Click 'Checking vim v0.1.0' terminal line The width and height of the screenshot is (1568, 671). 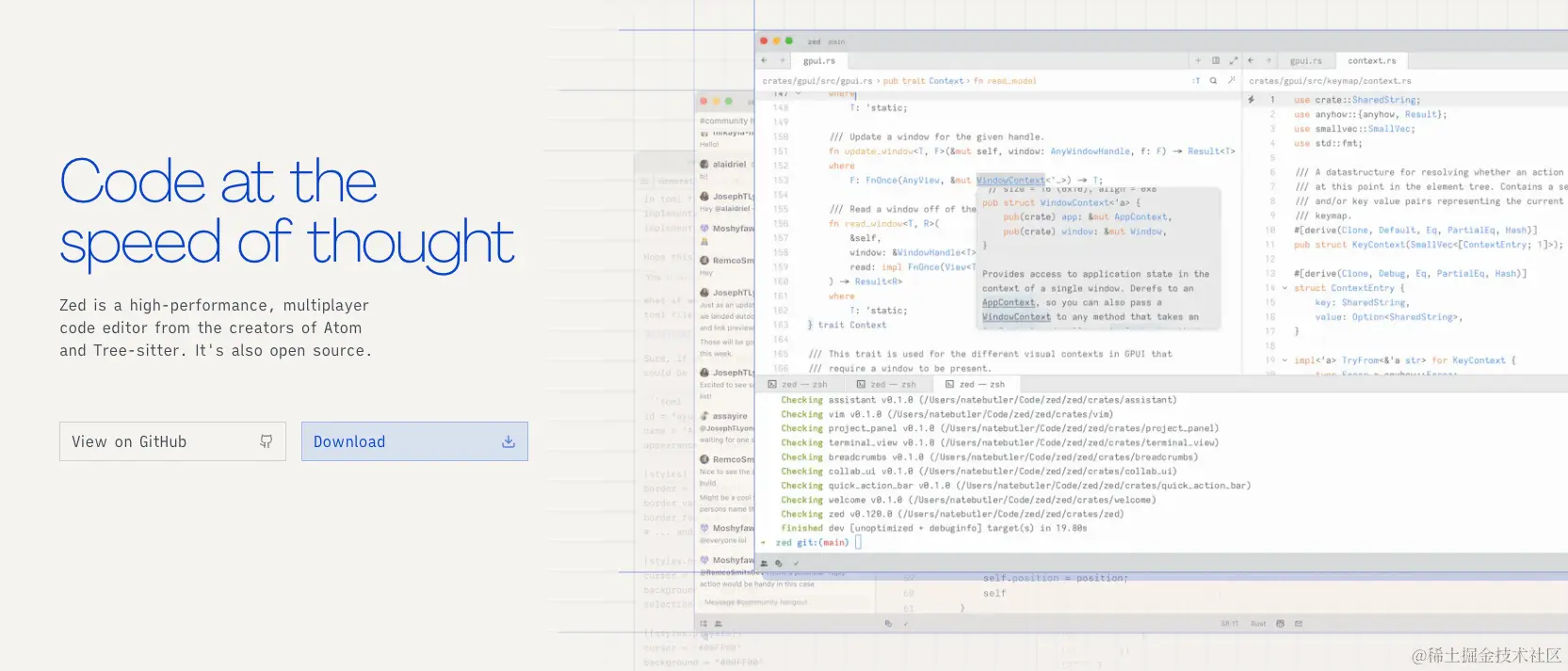[946, 414]
